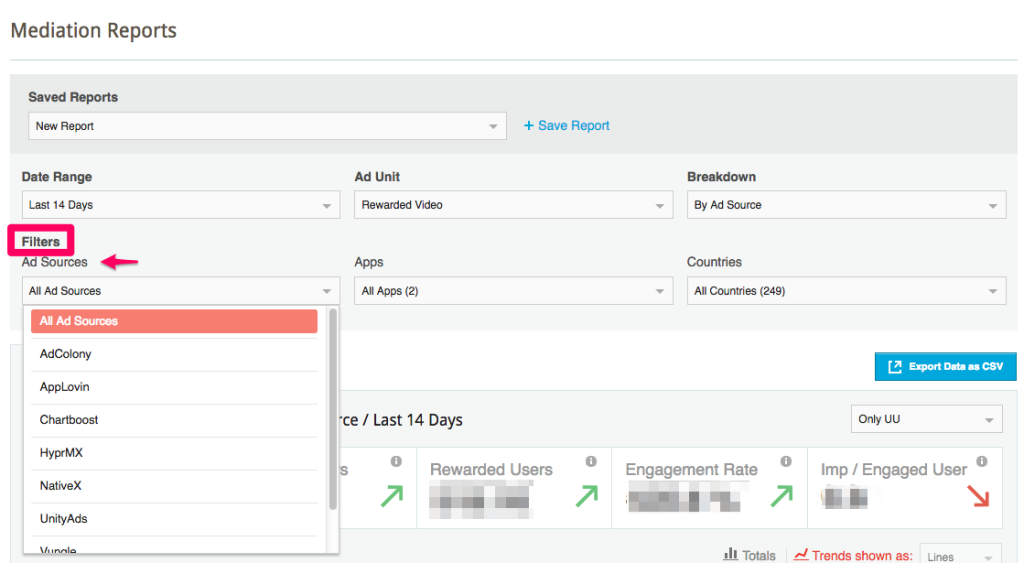This screenshot has width=1024, height=563.
Task: Click the green trend arrow for Engagement Rate
Action: [x=781, y=495]
